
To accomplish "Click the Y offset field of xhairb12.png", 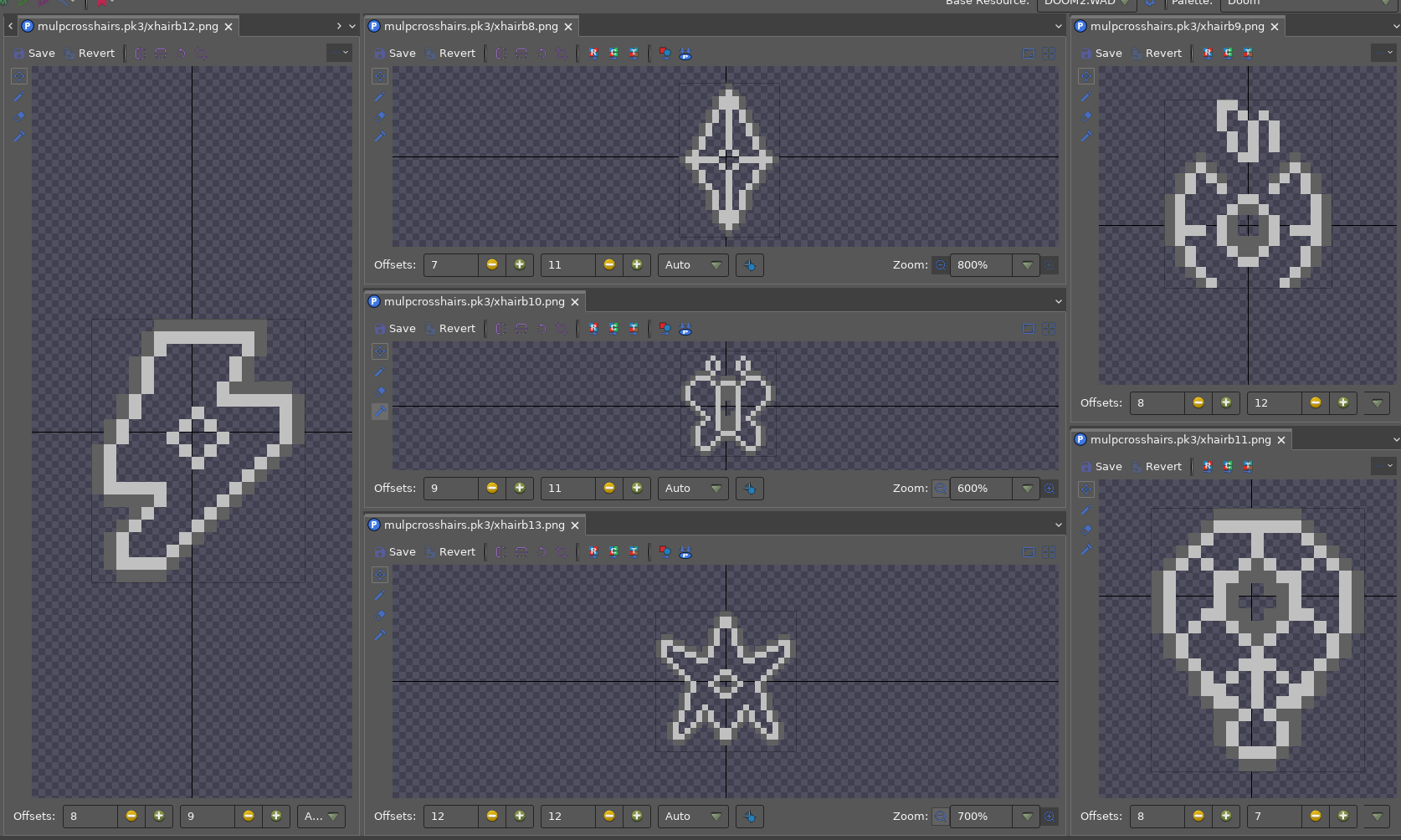I will point(208,817).
